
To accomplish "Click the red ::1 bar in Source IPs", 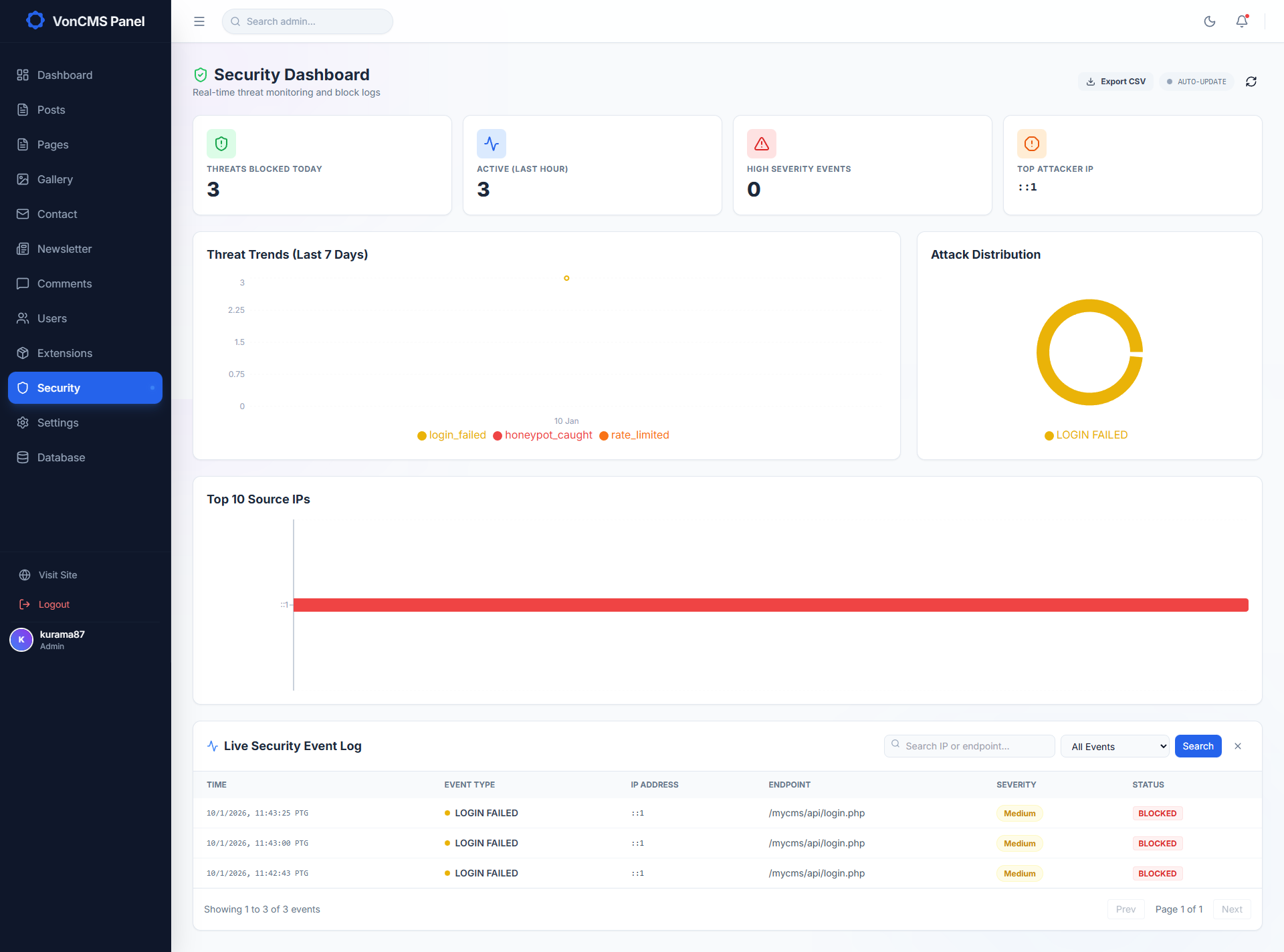I will point(770,605).
